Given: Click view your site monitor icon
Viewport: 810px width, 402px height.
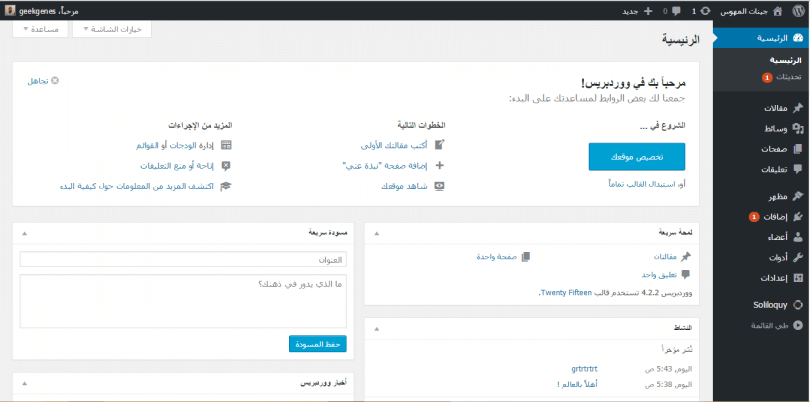Looking at the screenshot, I should pyautogui.click(x=440, y=186).
